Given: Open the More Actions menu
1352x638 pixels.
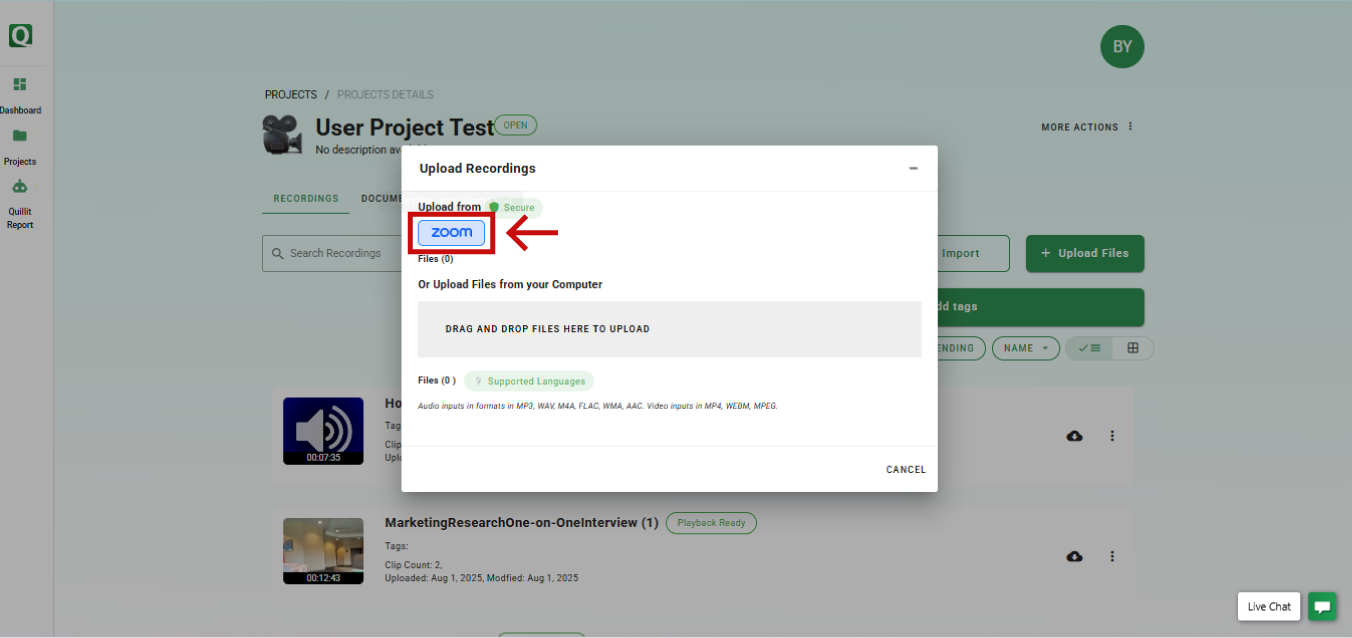Looking at the screenshot, I should point(1087,127).
